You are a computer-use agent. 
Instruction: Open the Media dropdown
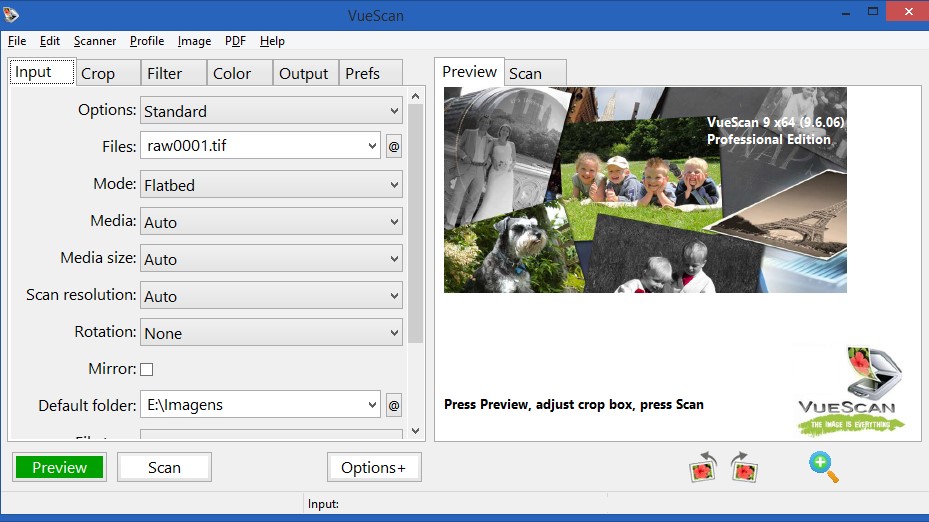[x=271, y=222]
